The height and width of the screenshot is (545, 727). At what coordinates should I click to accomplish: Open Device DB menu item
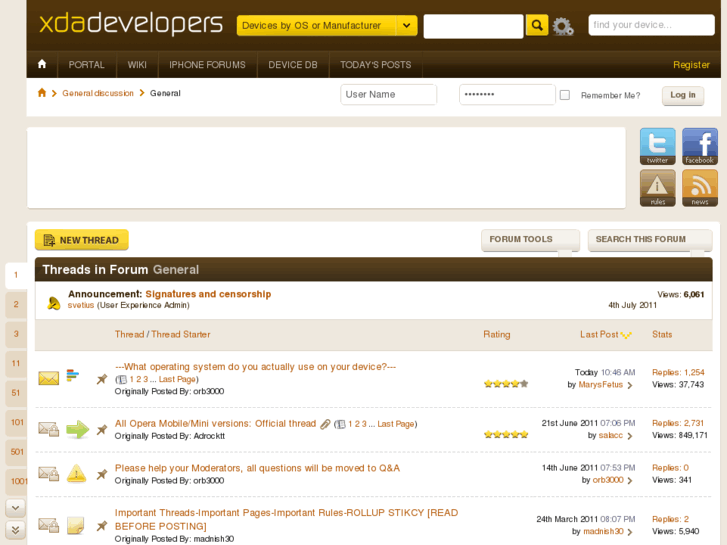coord(293,64)
